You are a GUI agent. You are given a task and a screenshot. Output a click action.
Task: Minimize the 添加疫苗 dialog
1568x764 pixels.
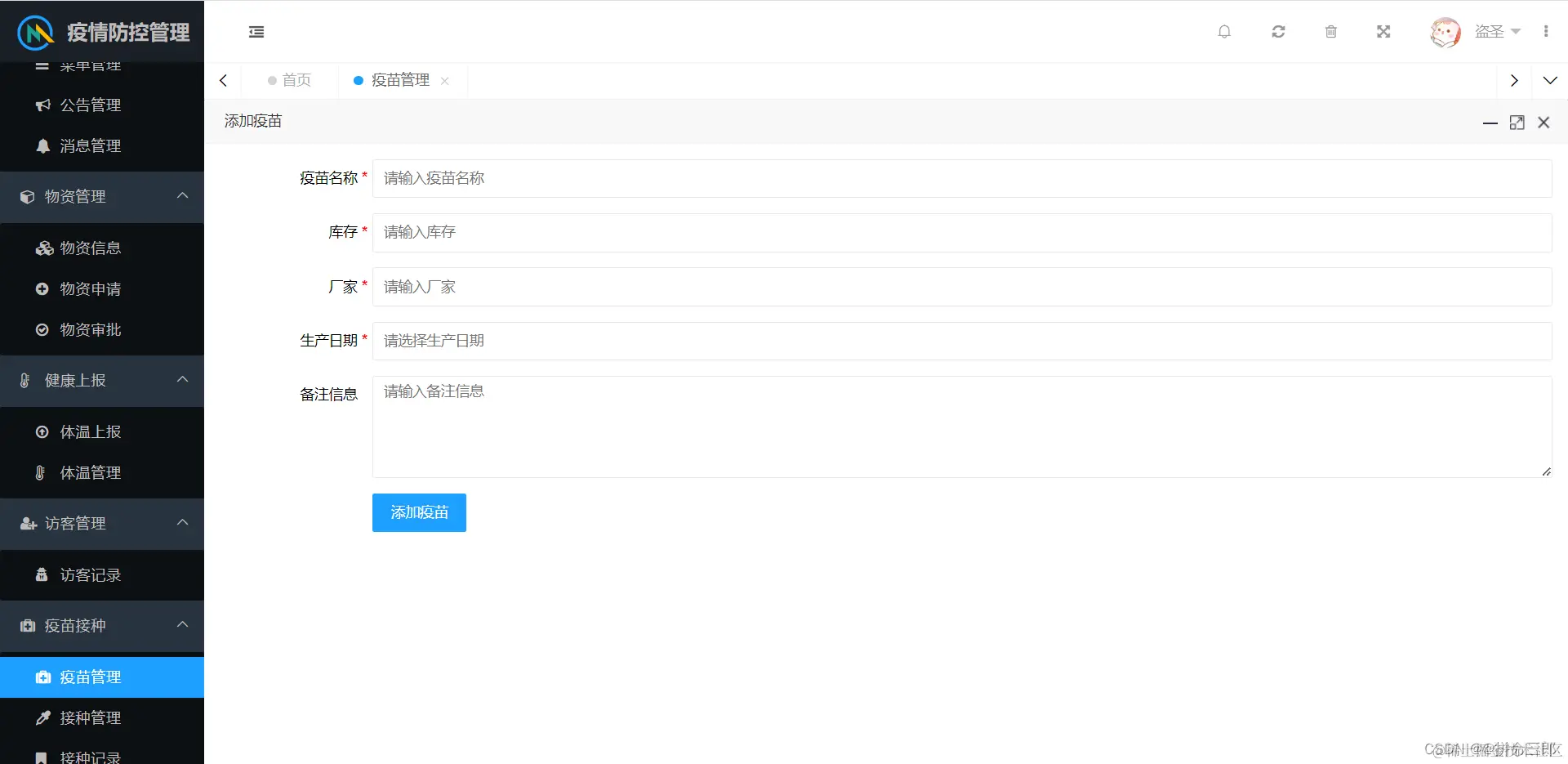pyautogui.click(x=1490, y=123)
